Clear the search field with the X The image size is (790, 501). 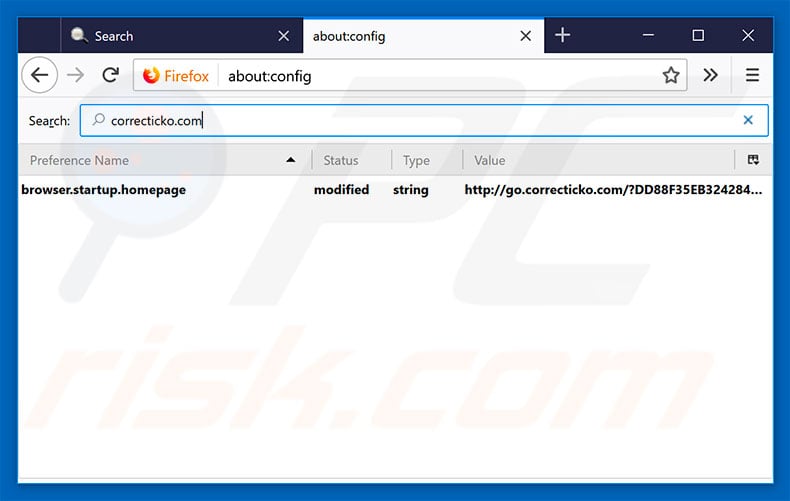tap(748, 120)
